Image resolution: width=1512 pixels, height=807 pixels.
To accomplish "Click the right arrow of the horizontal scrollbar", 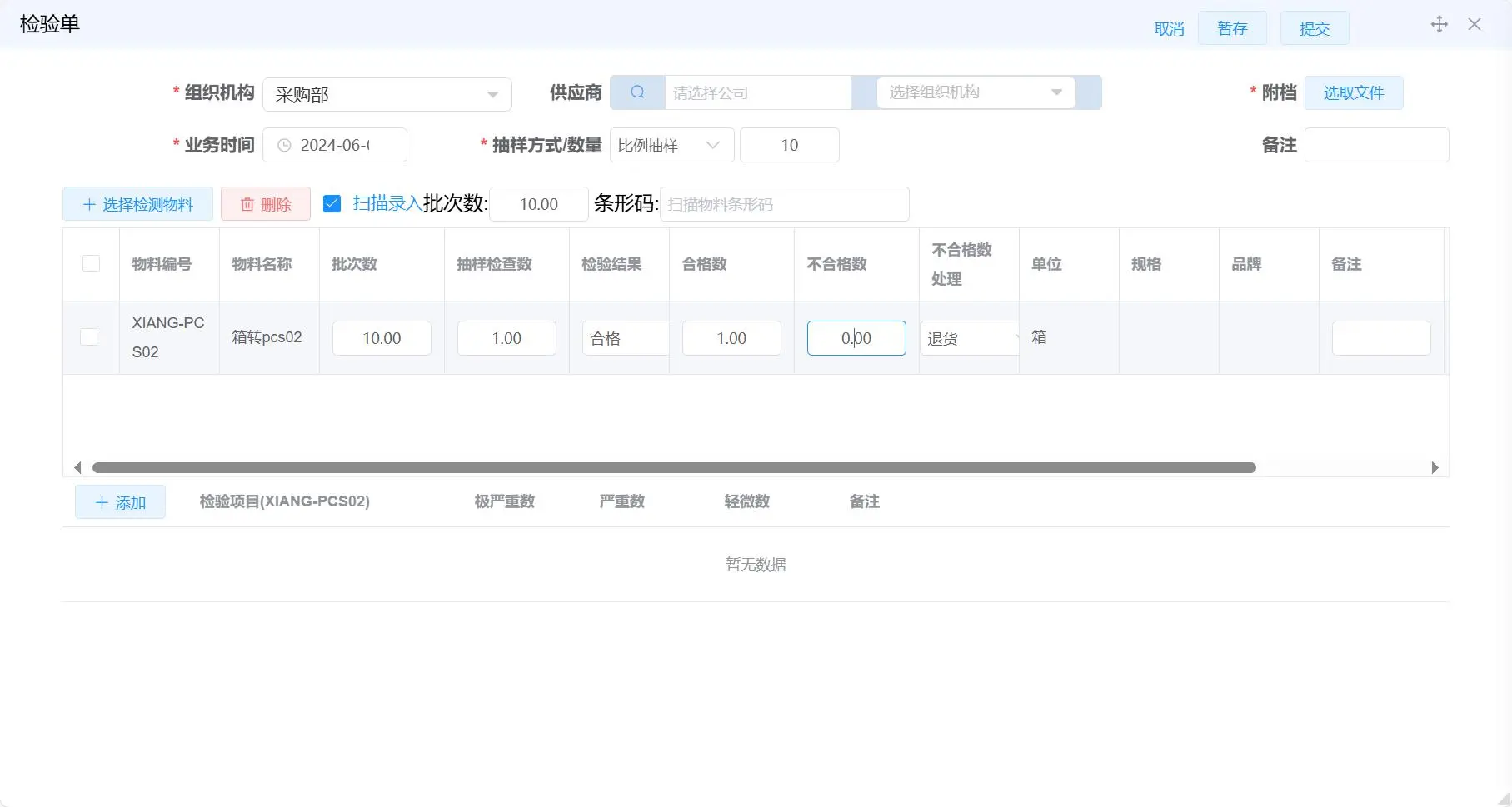I will tap(1435, 467).
